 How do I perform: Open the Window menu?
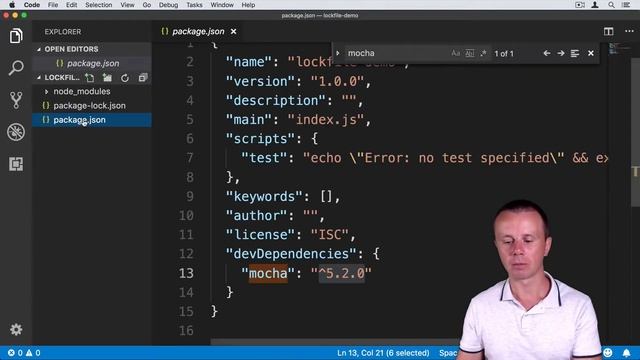pos(222,5)
